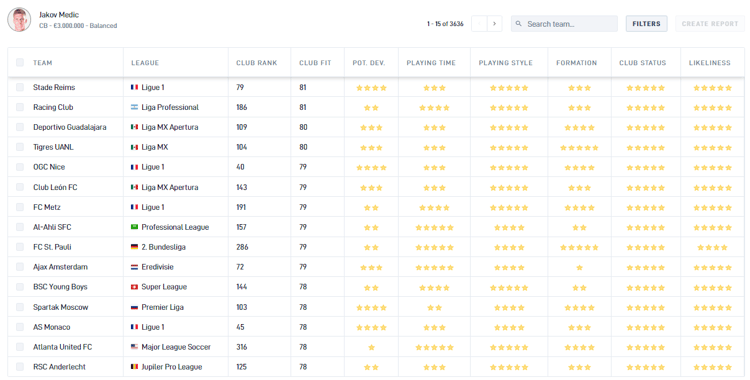Click the Argentine flag for Liga Professional
This screenshot has width=750, height=380.
(134, 107)
